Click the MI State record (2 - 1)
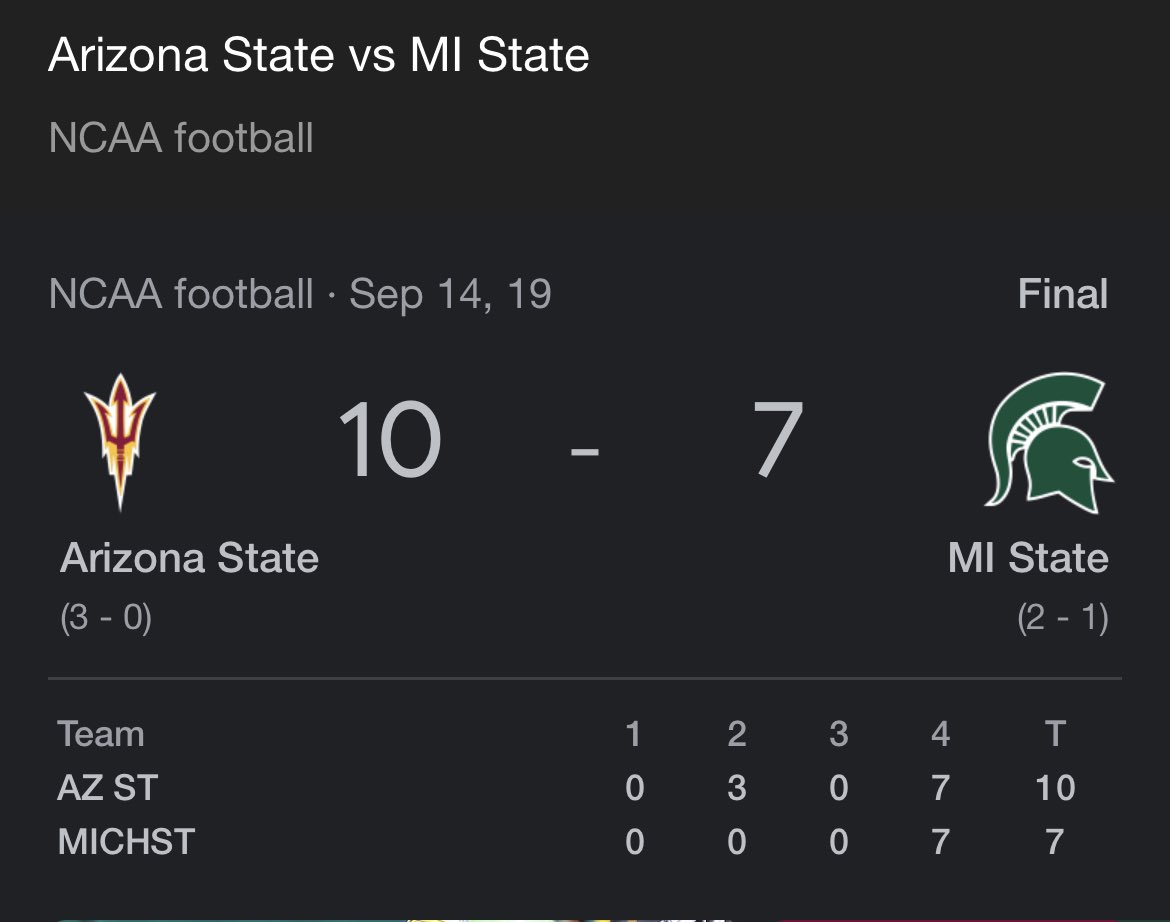This screenshot has height=922, width=1170. [1063, 618]
